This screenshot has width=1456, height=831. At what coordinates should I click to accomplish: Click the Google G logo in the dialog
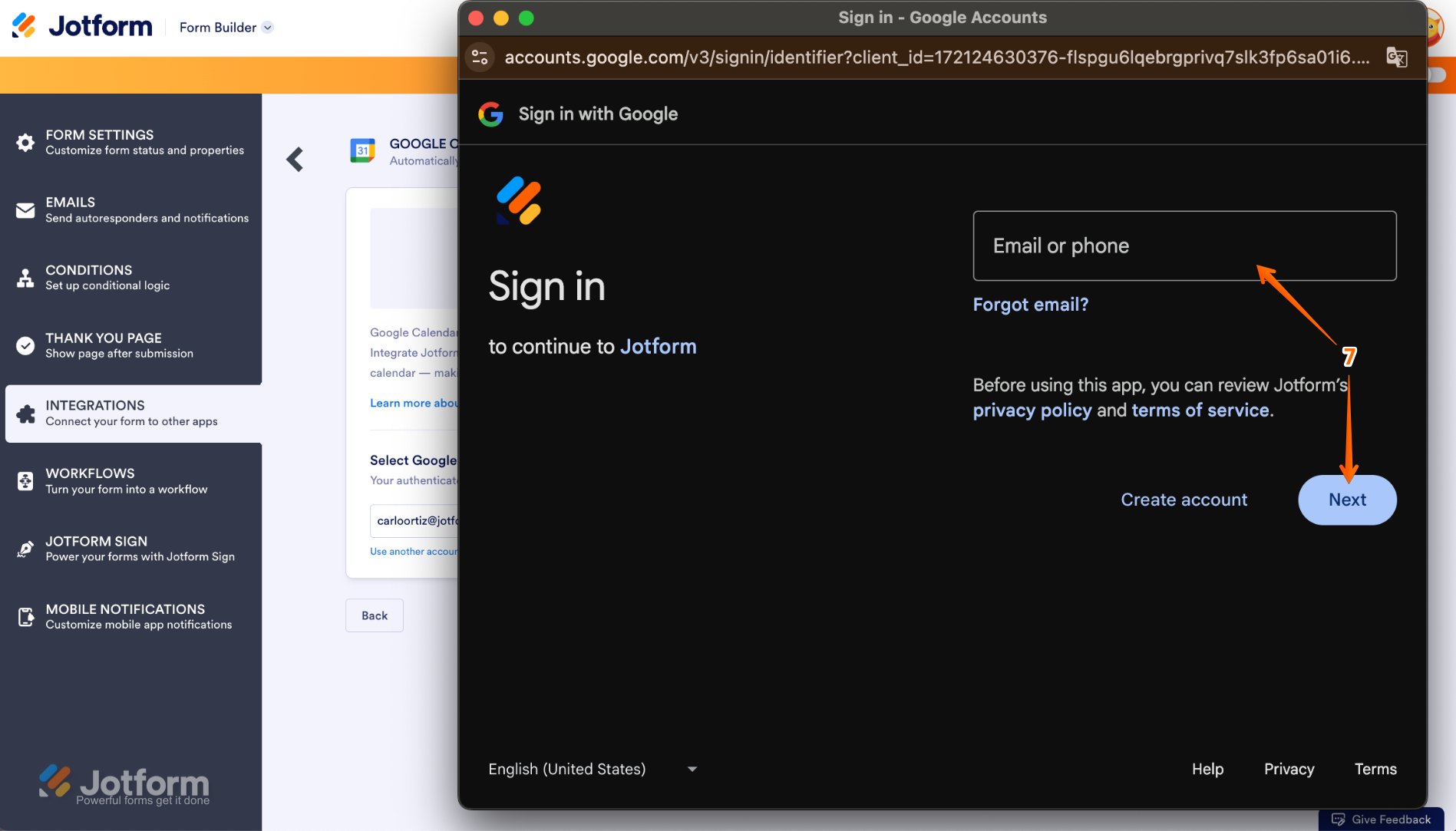(x=490, y=114)
